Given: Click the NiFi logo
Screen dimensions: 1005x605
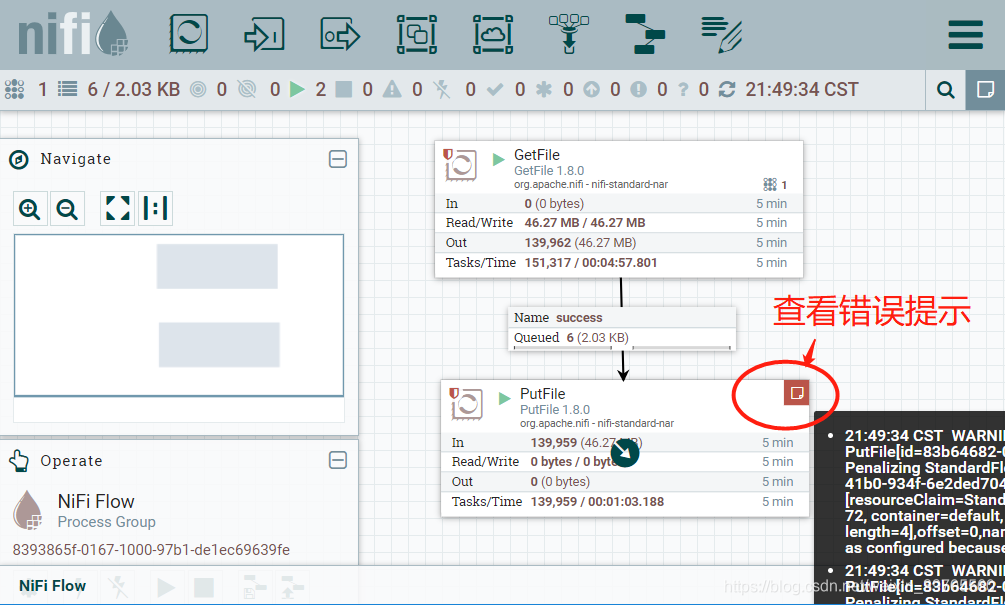Looking at the screenshot, I should pyautogui.click(x=73, y=33).
